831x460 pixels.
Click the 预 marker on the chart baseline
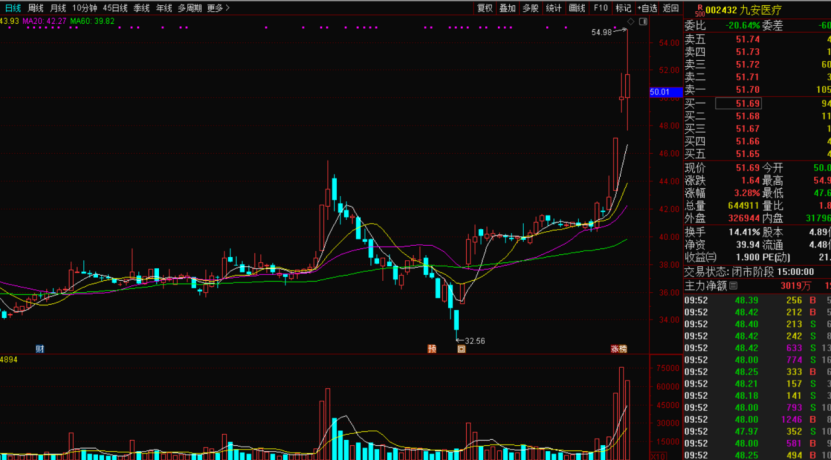(432, 349)
